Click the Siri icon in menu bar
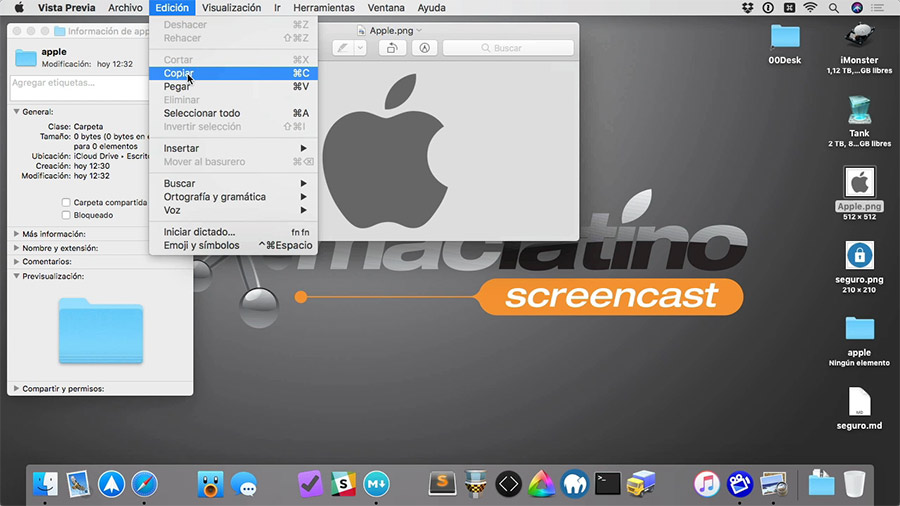 (x=856, y=7)
